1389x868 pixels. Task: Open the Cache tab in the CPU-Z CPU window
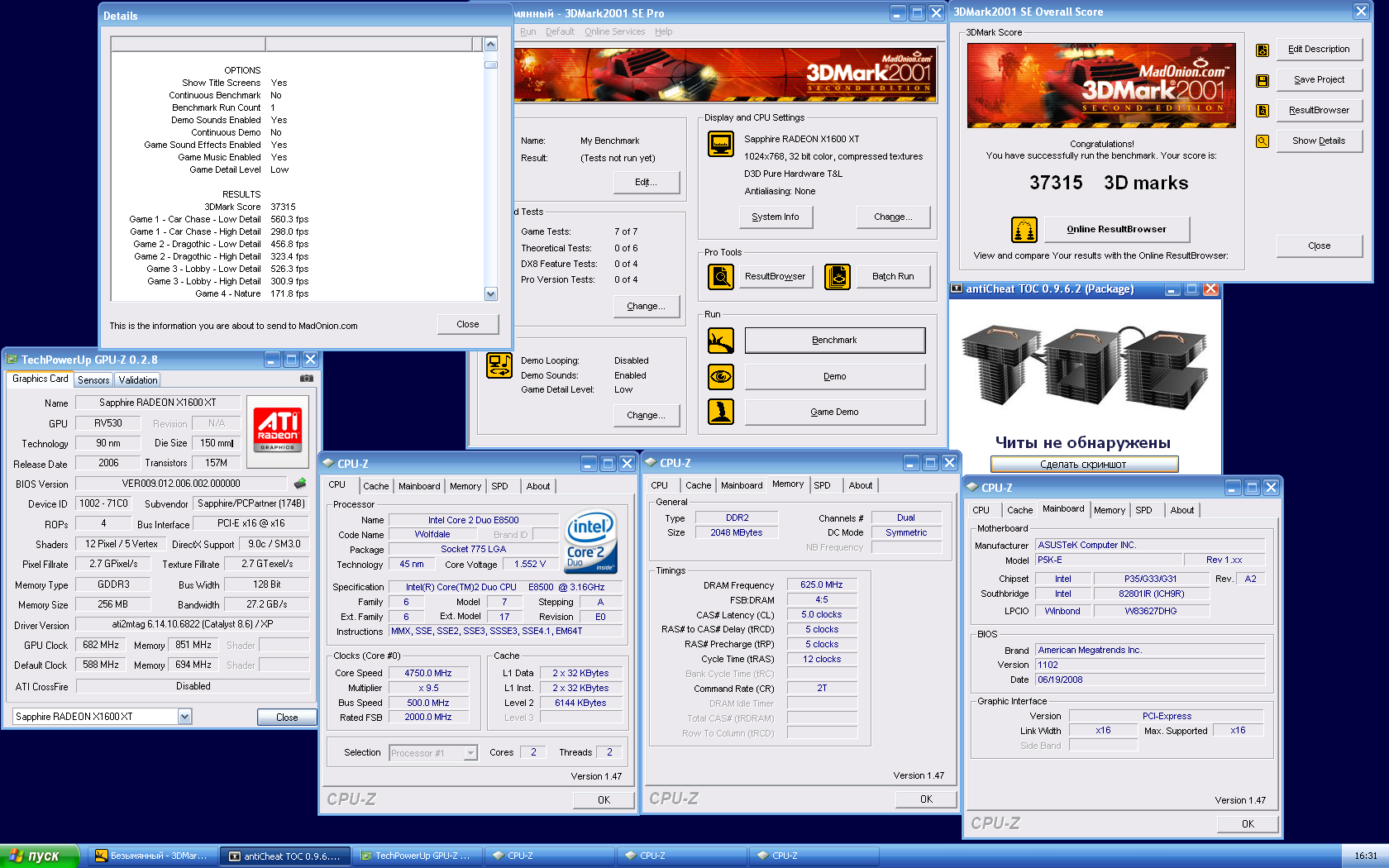coord(376,486)
